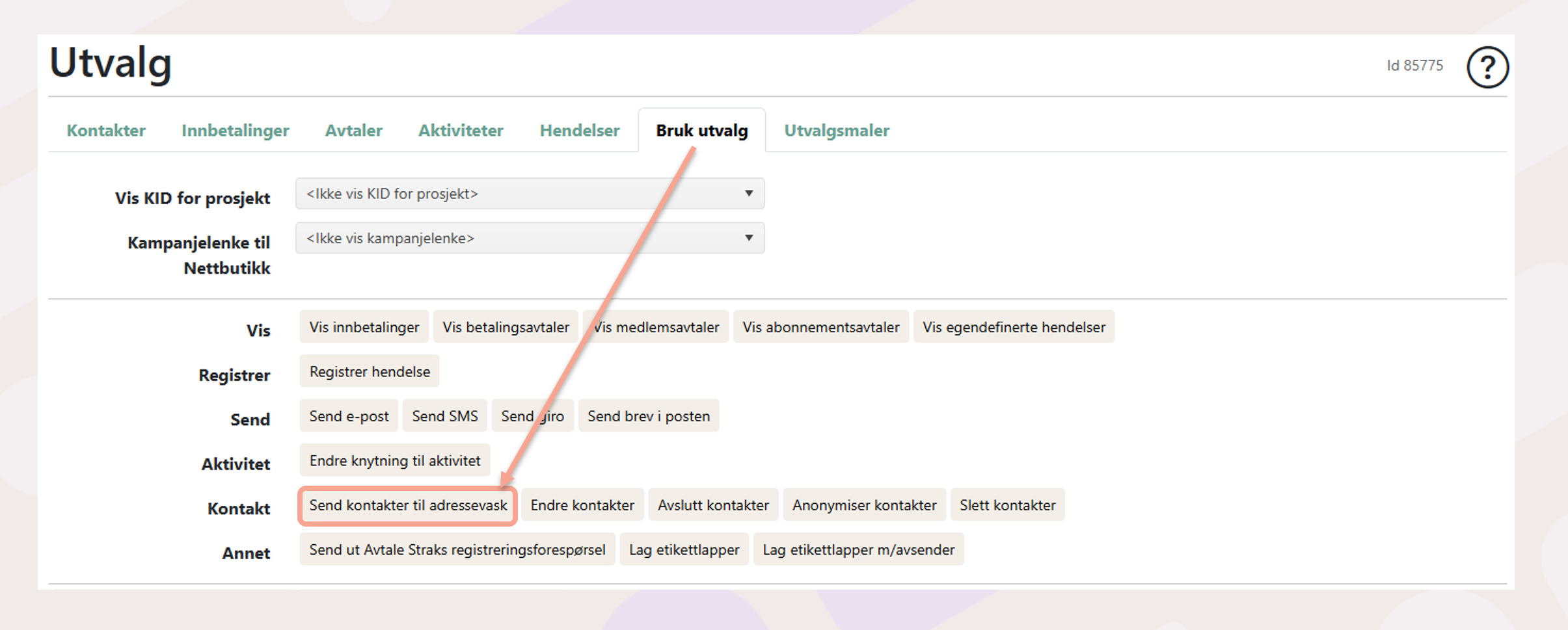Choose Send e-post
Screen dimensions: 1568x630
[x=349, y=416]
